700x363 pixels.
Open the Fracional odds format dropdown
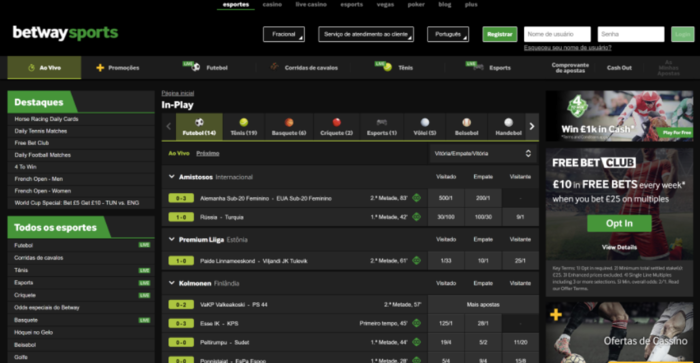(x=284, y=34)
